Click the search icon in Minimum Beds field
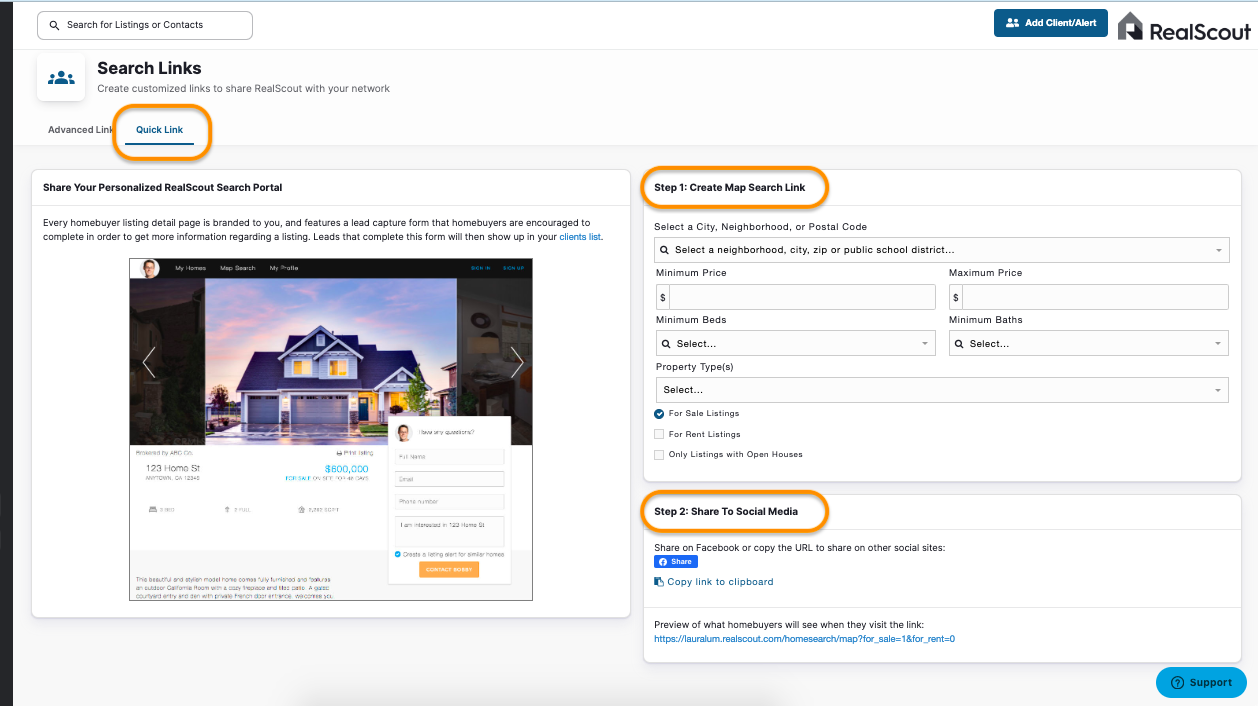 [x=667, y=344]
